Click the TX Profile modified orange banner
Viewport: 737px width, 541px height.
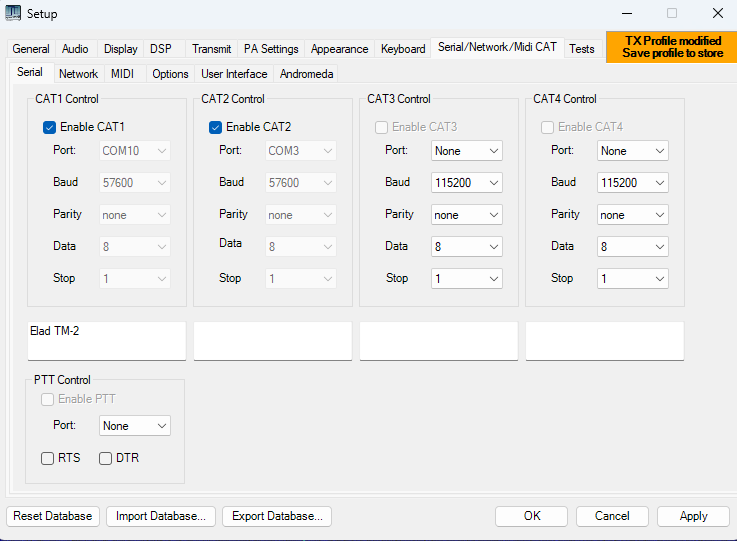[x=671, y=47]
